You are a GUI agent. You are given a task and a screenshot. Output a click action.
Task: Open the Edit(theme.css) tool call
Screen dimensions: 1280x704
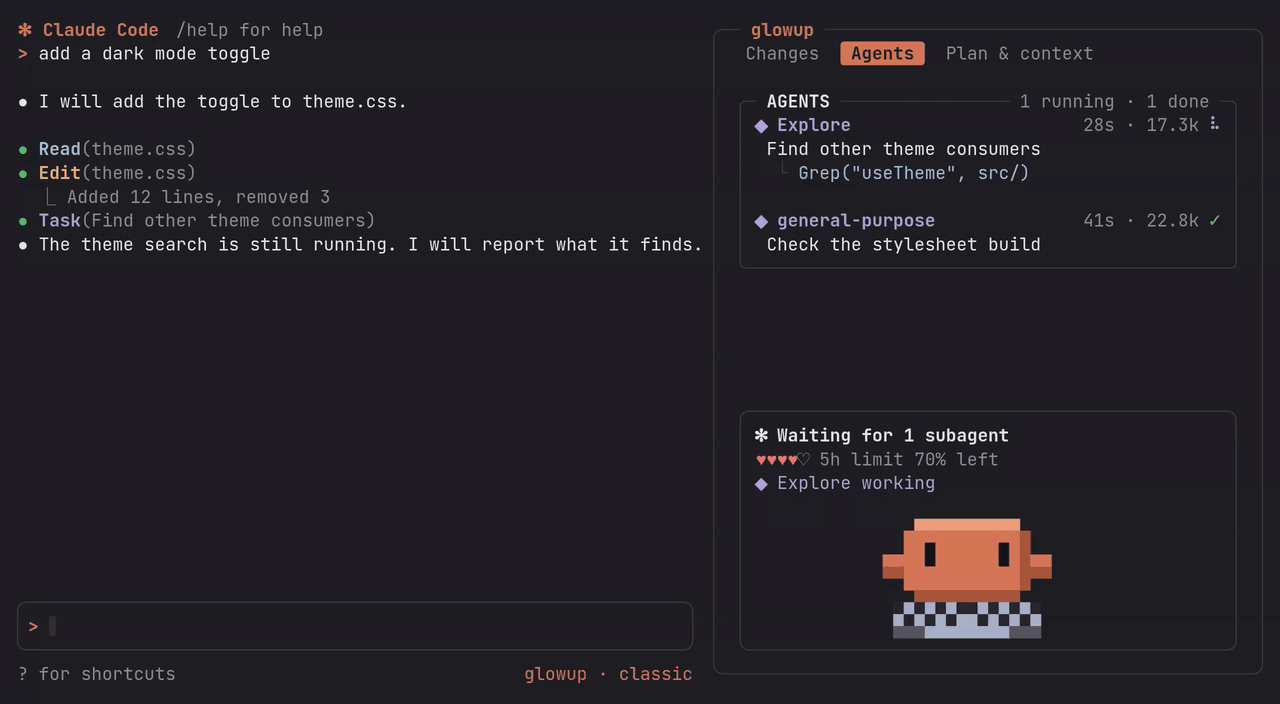coord(117,174)
